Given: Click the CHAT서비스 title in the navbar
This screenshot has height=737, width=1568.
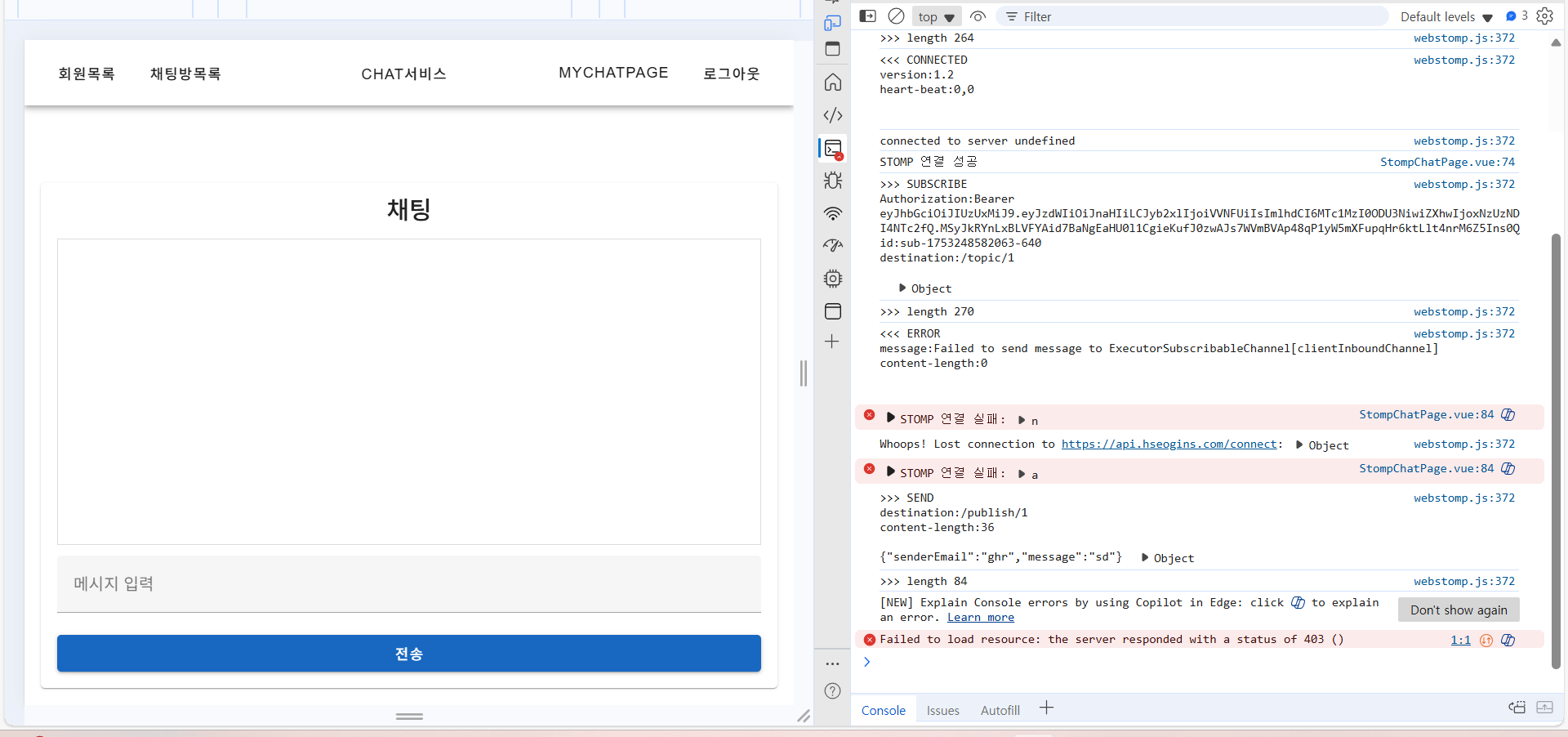Looking at the screenshot, I should [x=404, y=74].
